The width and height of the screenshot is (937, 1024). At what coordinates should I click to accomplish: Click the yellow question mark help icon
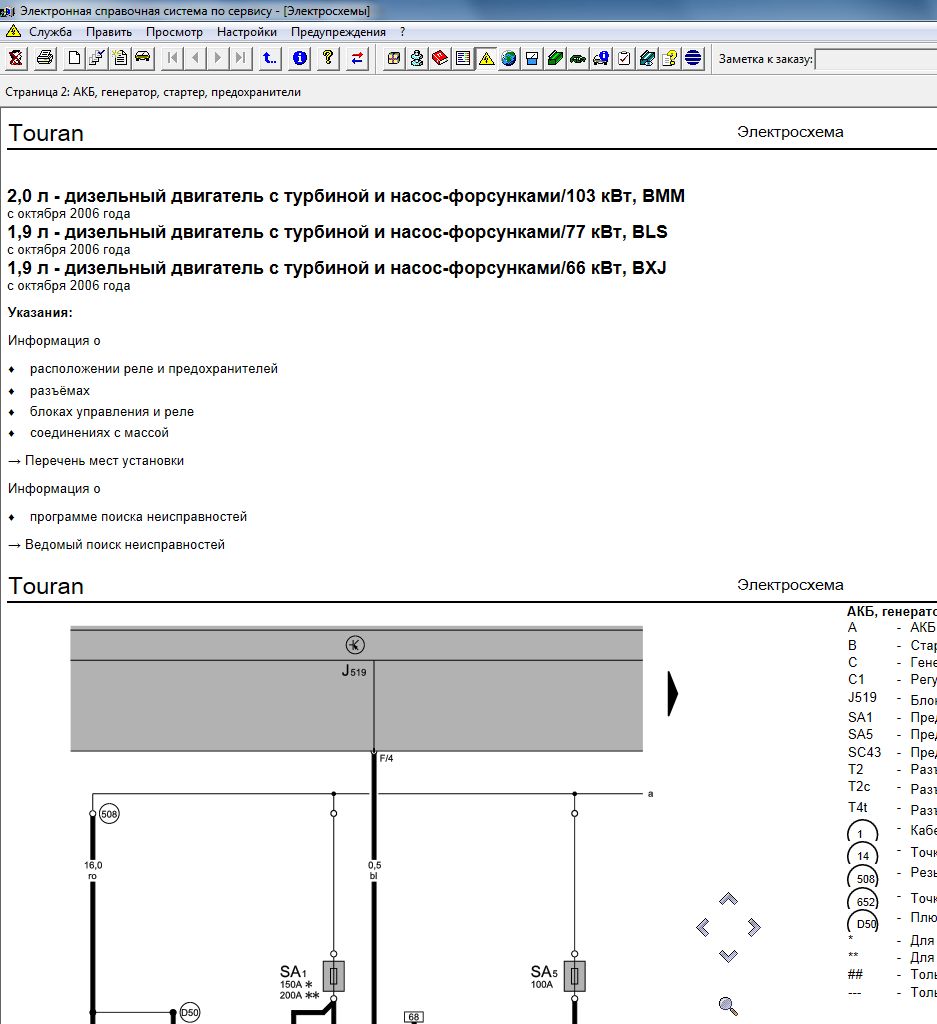point(328,58)
